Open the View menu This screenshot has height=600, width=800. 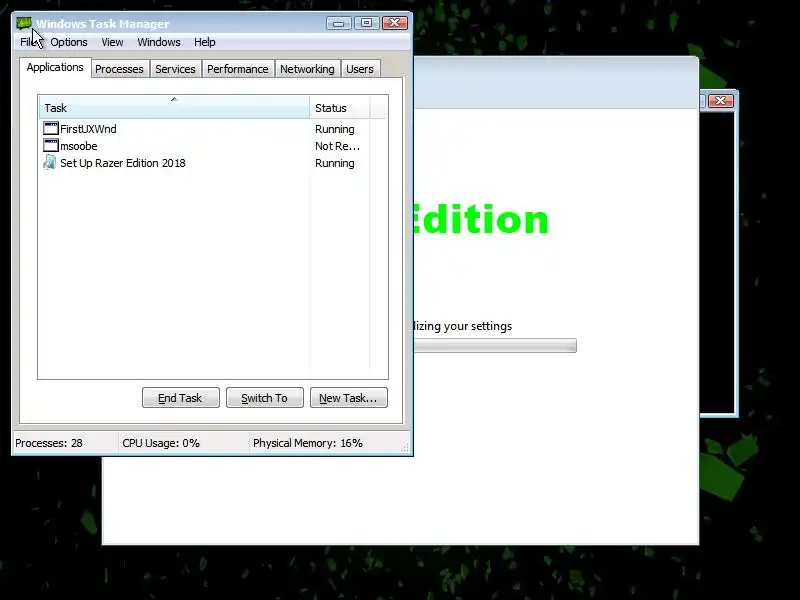[112, 42]
